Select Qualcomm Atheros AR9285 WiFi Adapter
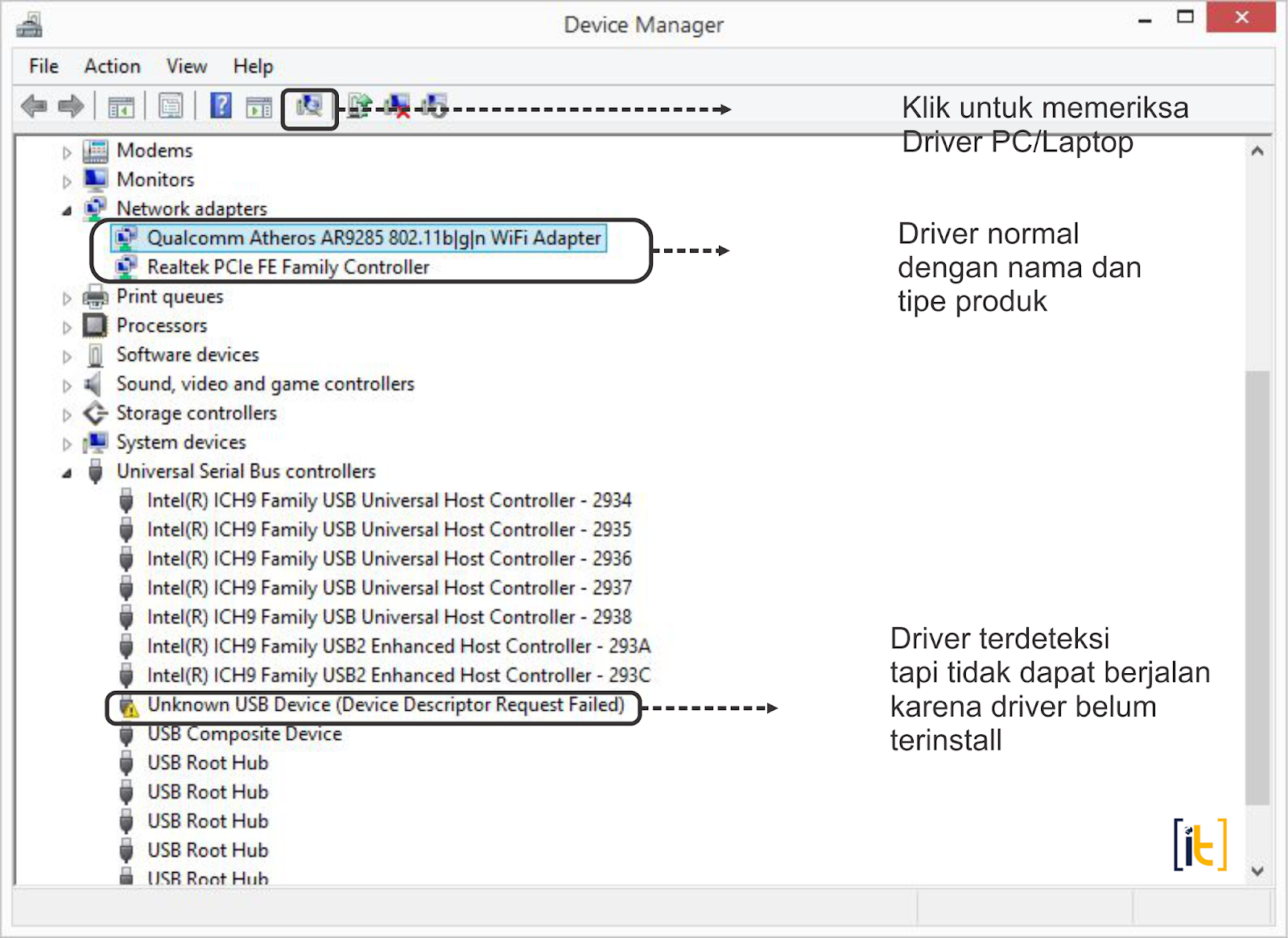This screenshot has width=1288, height=938. coord(374,238)
